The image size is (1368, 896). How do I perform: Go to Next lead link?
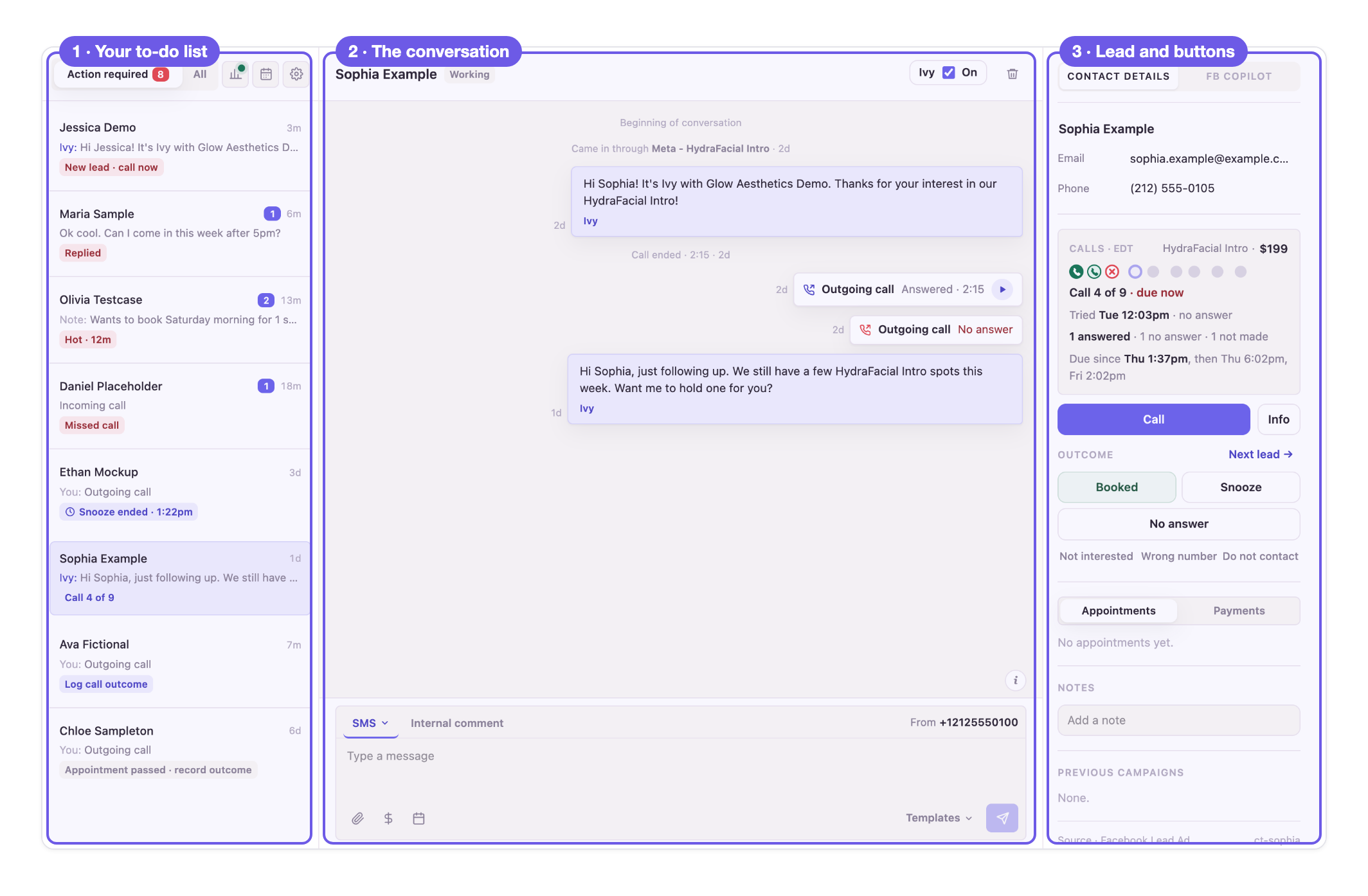tap(1261, 454)
